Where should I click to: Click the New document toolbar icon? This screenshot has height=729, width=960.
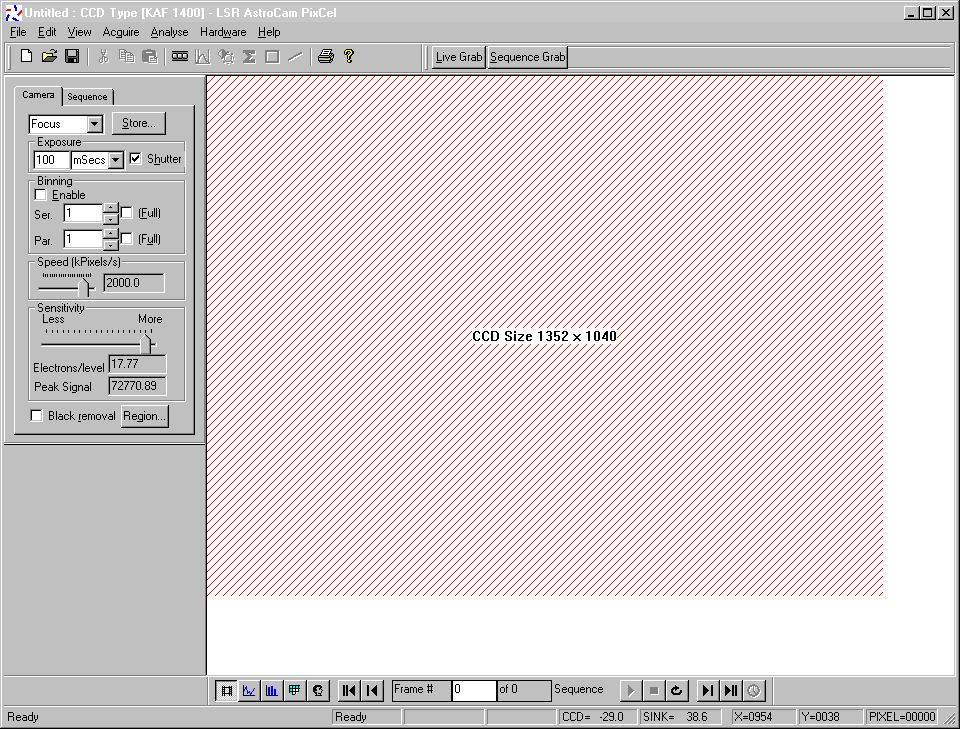(27, 57)
